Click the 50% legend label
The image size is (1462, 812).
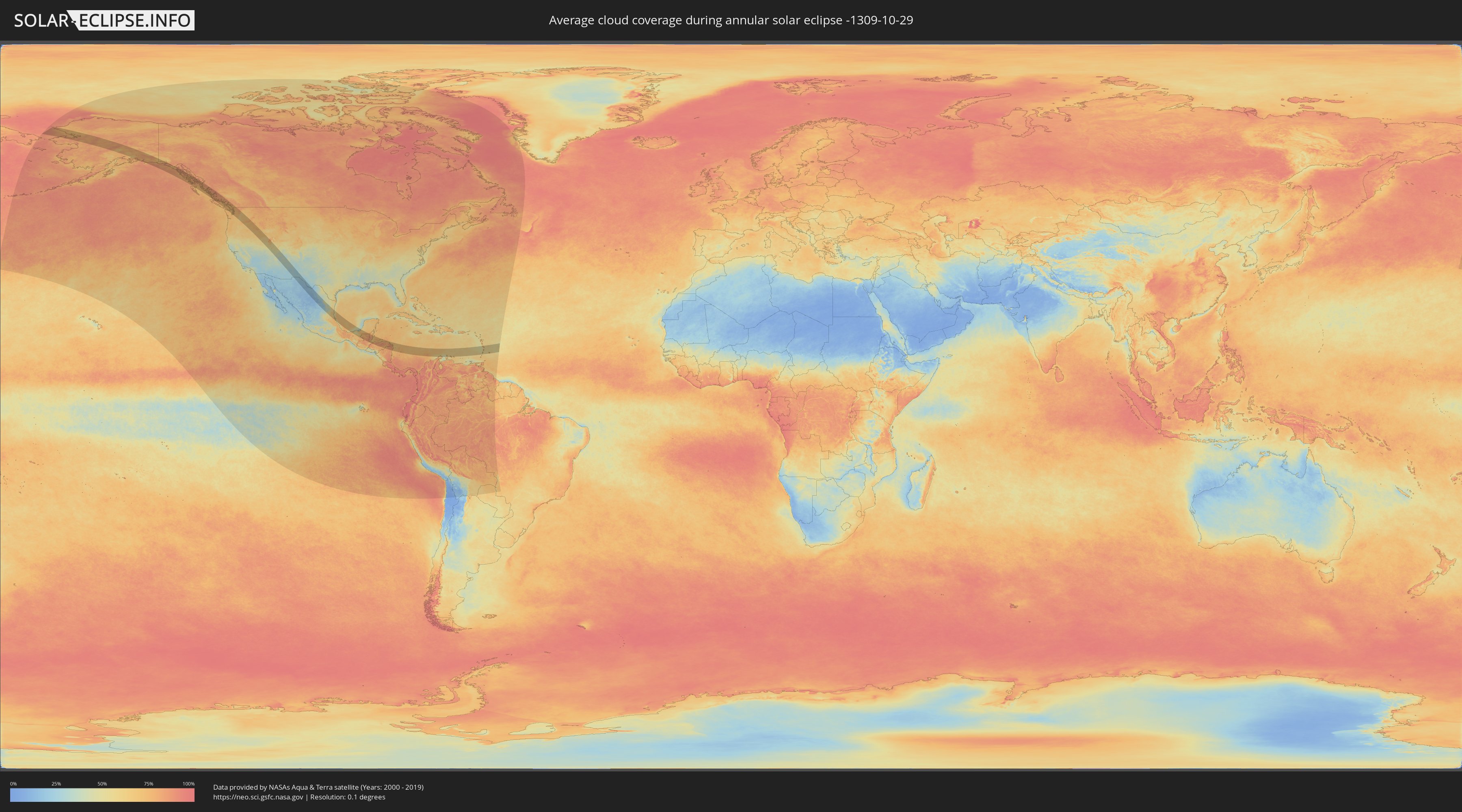(102, 784)
